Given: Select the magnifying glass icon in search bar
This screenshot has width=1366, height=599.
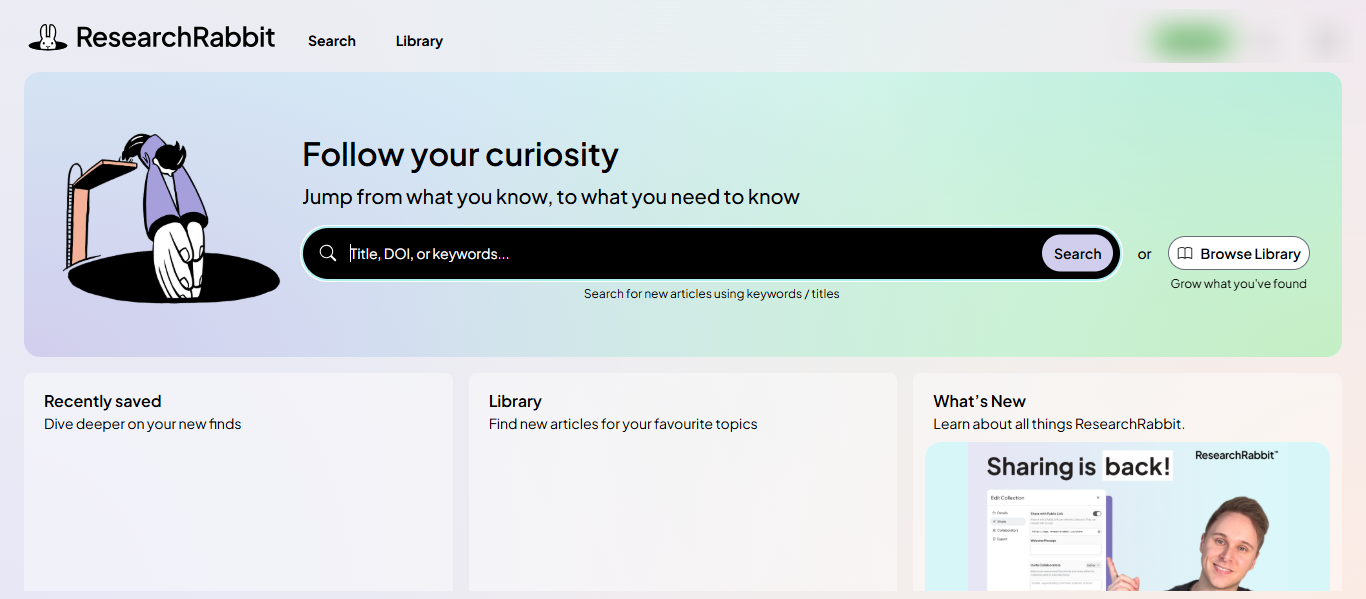Looking at the screenshot, I should (x=327, y=253).
